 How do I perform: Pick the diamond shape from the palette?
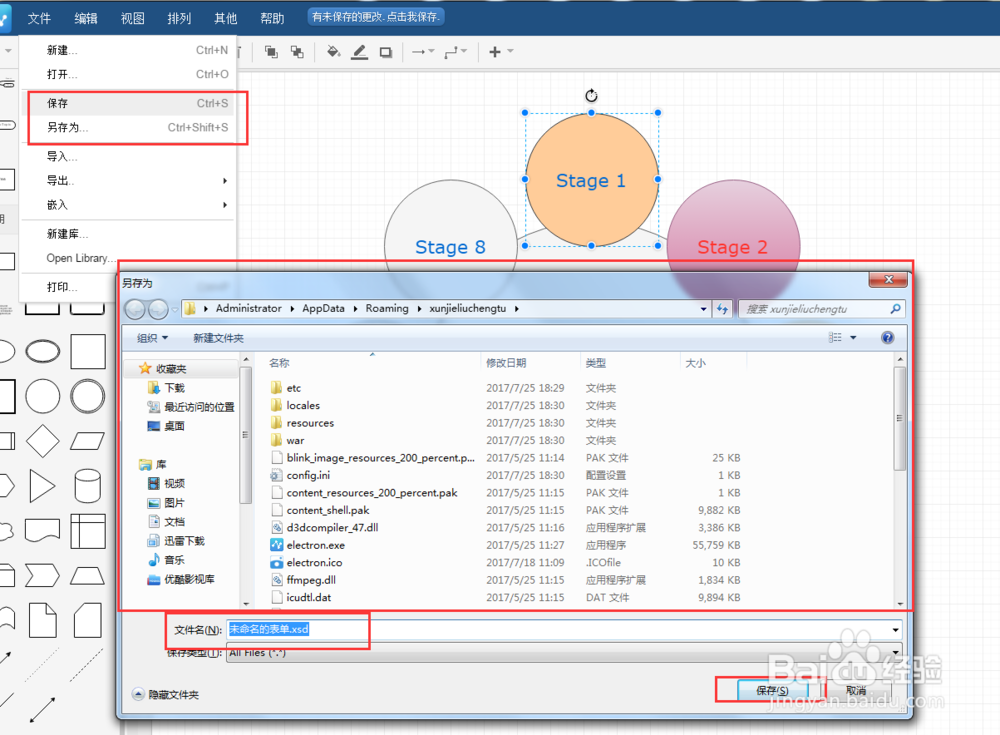tap(43, 441)
